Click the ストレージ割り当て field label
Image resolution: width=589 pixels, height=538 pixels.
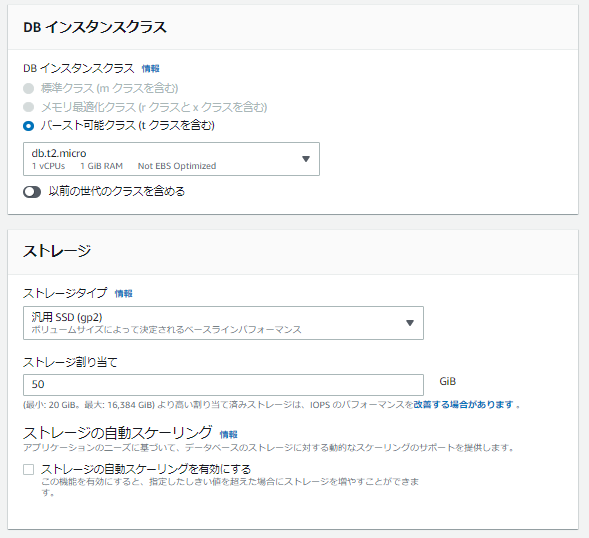click(70, 362)
